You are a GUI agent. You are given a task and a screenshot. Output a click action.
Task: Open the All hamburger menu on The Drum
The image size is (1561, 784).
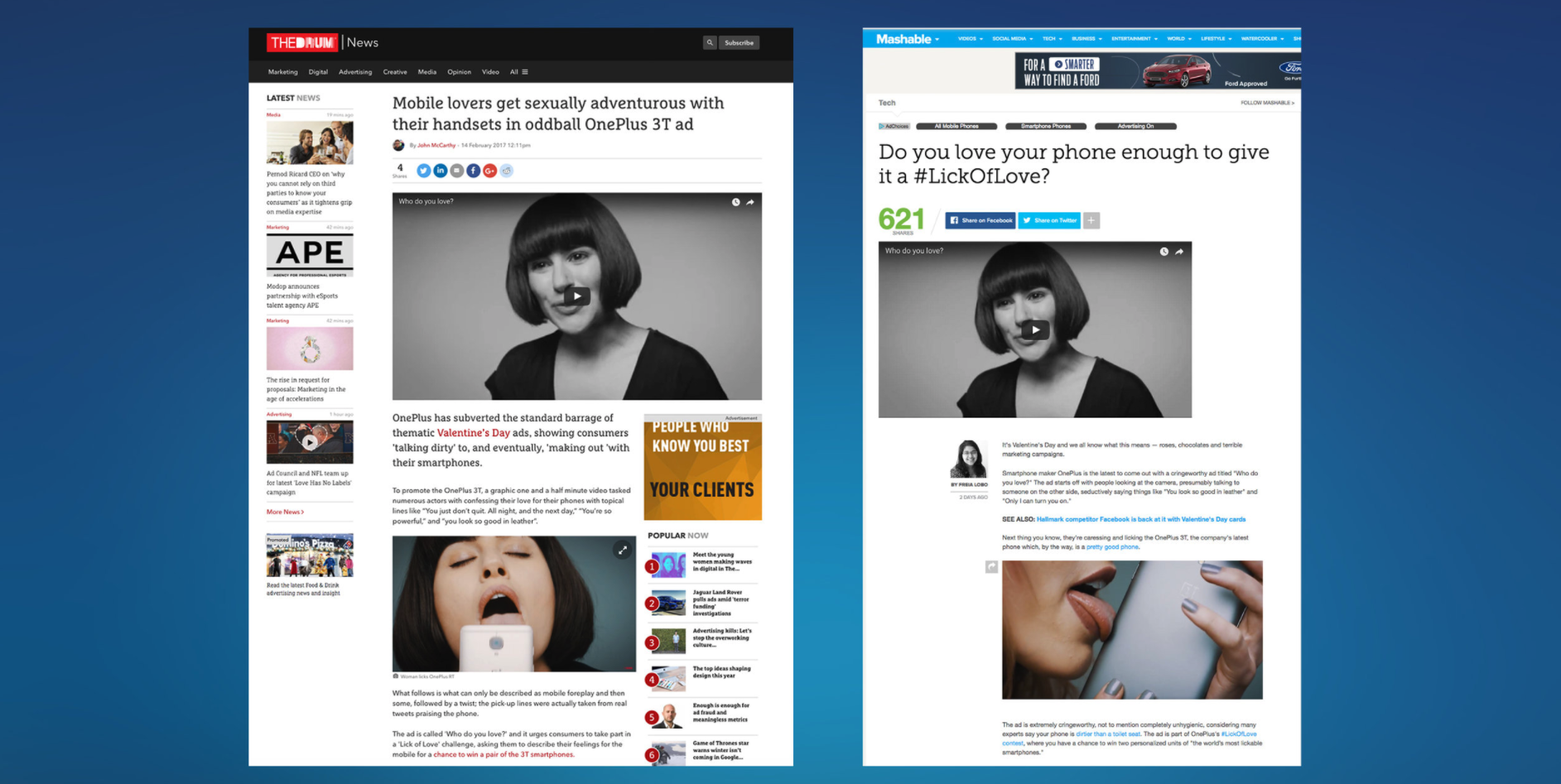pyautogui.click(x=518, y=72)
